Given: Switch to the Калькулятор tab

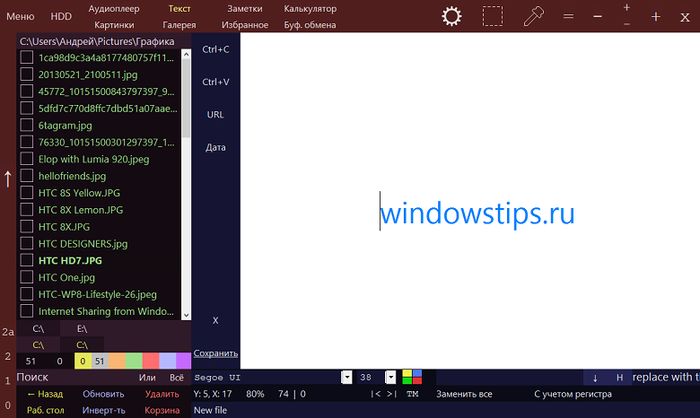Looking at the screenshot, I should tap(310, 8).
